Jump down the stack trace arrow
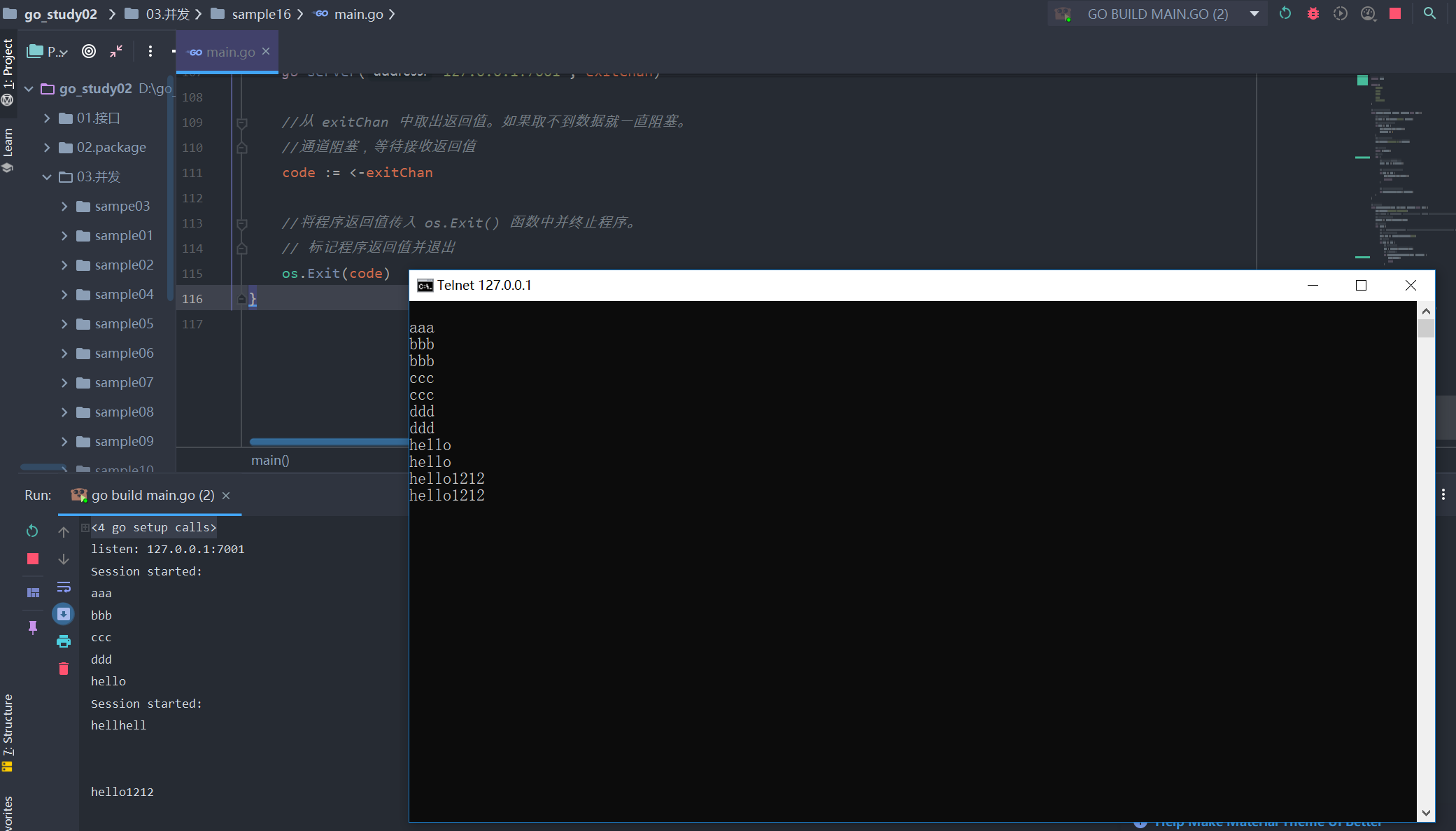This screenshot has width=1456, height=831. 64,559
